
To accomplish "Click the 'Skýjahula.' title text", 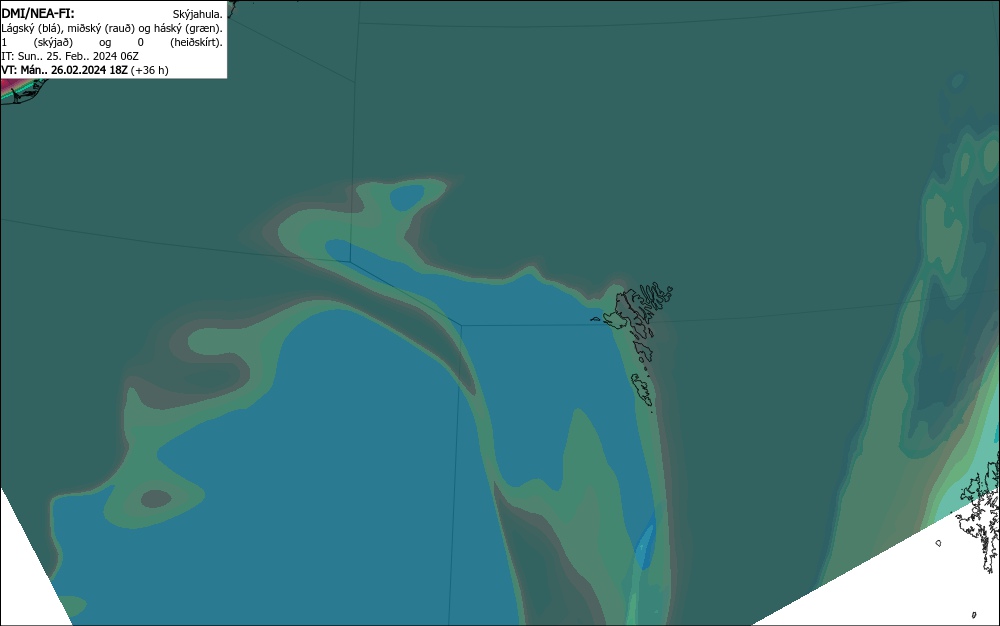I will (x=198, y=14).
